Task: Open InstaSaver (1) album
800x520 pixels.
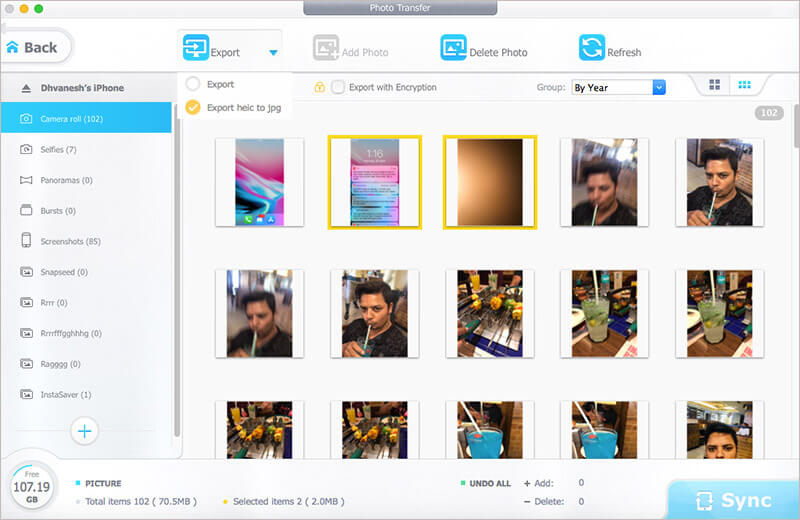Action: pos(86,394)
